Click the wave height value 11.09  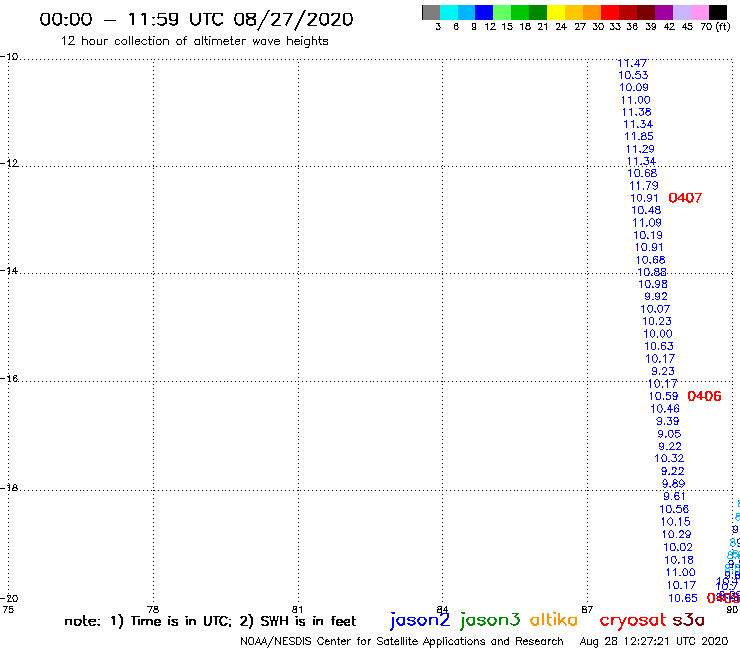point(647,222)
